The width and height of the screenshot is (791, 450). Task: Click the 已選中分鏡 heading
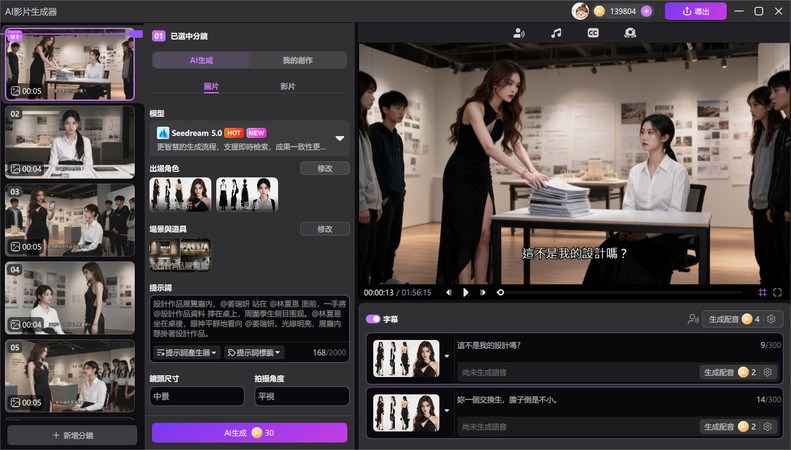[x=189, y=36]
